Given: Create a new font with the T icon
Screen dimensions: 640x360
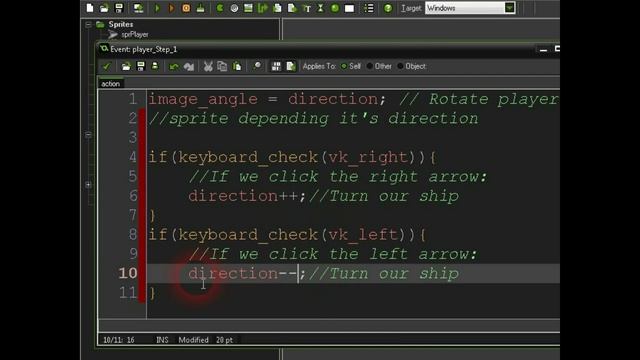Looking at the screenshot, I should (x=307, y=8).
